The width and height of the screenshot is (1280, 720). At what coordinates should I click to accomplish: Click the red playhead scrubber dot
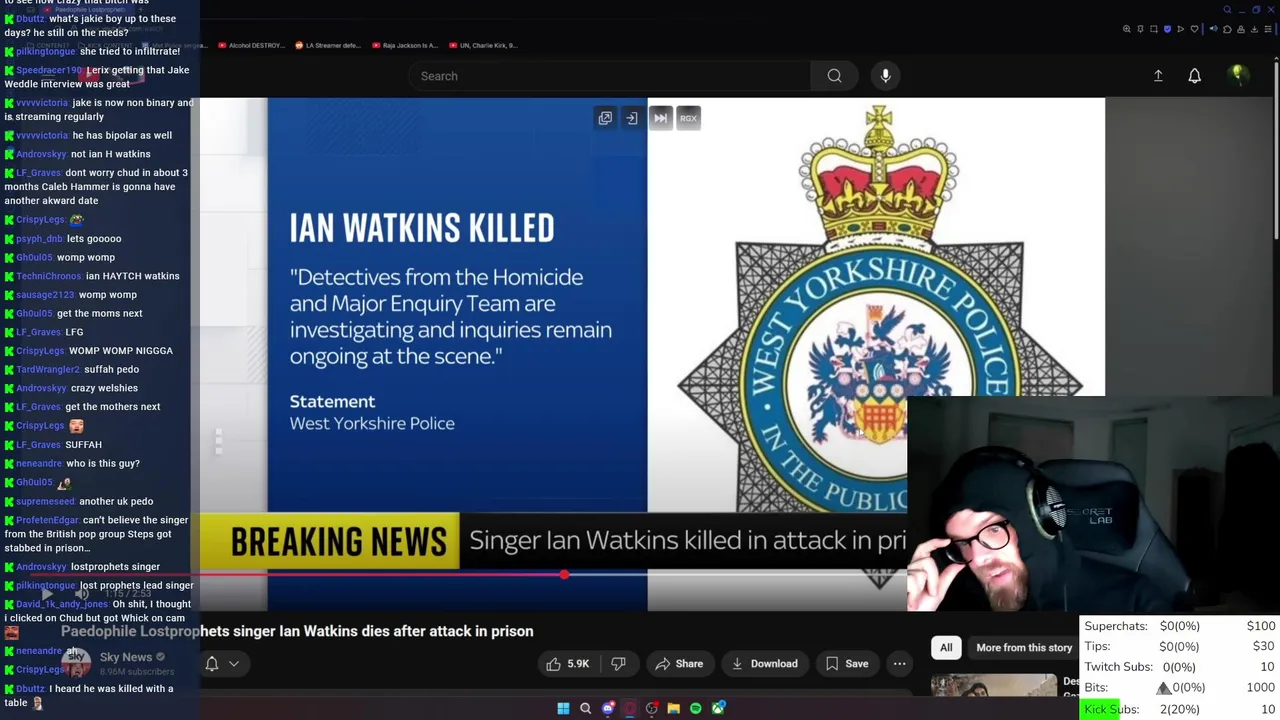[x=565, y=575]
